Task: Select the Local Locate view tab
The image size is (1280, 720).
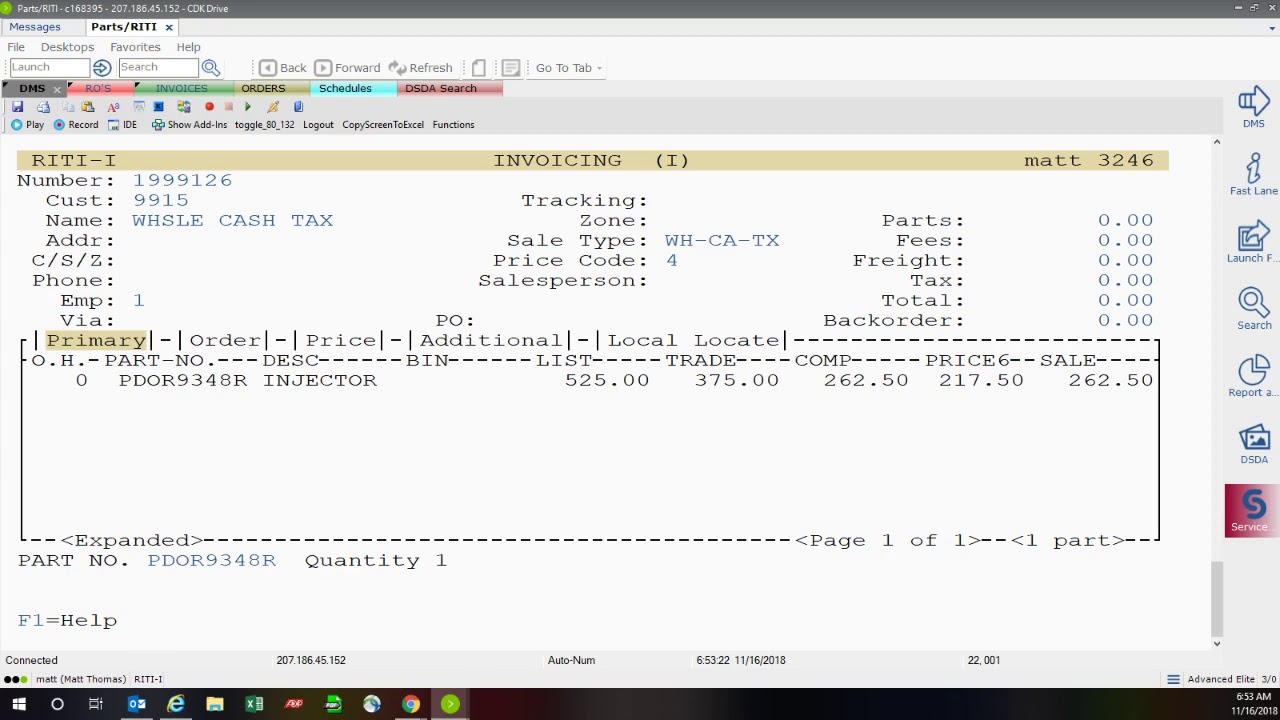Action: pyautogui.click(x=693, y=340)
